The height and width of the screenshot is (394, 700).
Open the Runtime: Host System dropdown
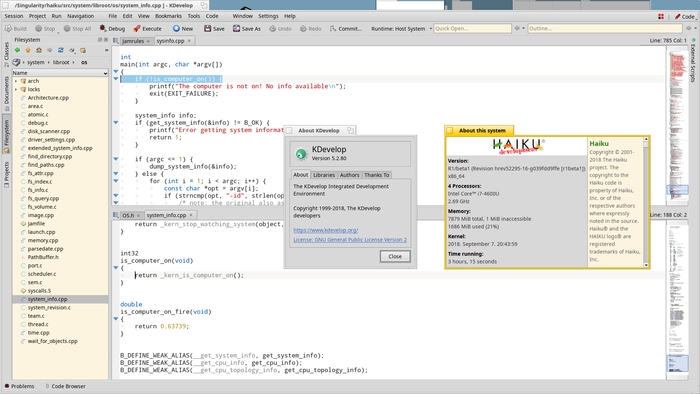(401, 29)
